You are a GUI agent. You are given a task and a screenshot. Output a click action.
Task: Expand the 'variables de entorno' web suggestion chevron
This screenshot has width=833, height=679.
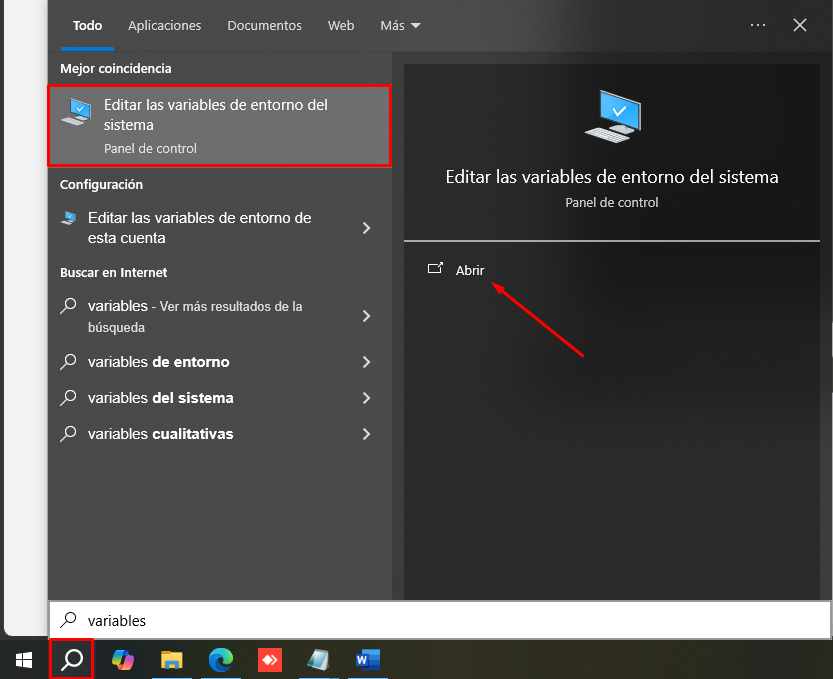pyautogui.click(x=366, y=362)
